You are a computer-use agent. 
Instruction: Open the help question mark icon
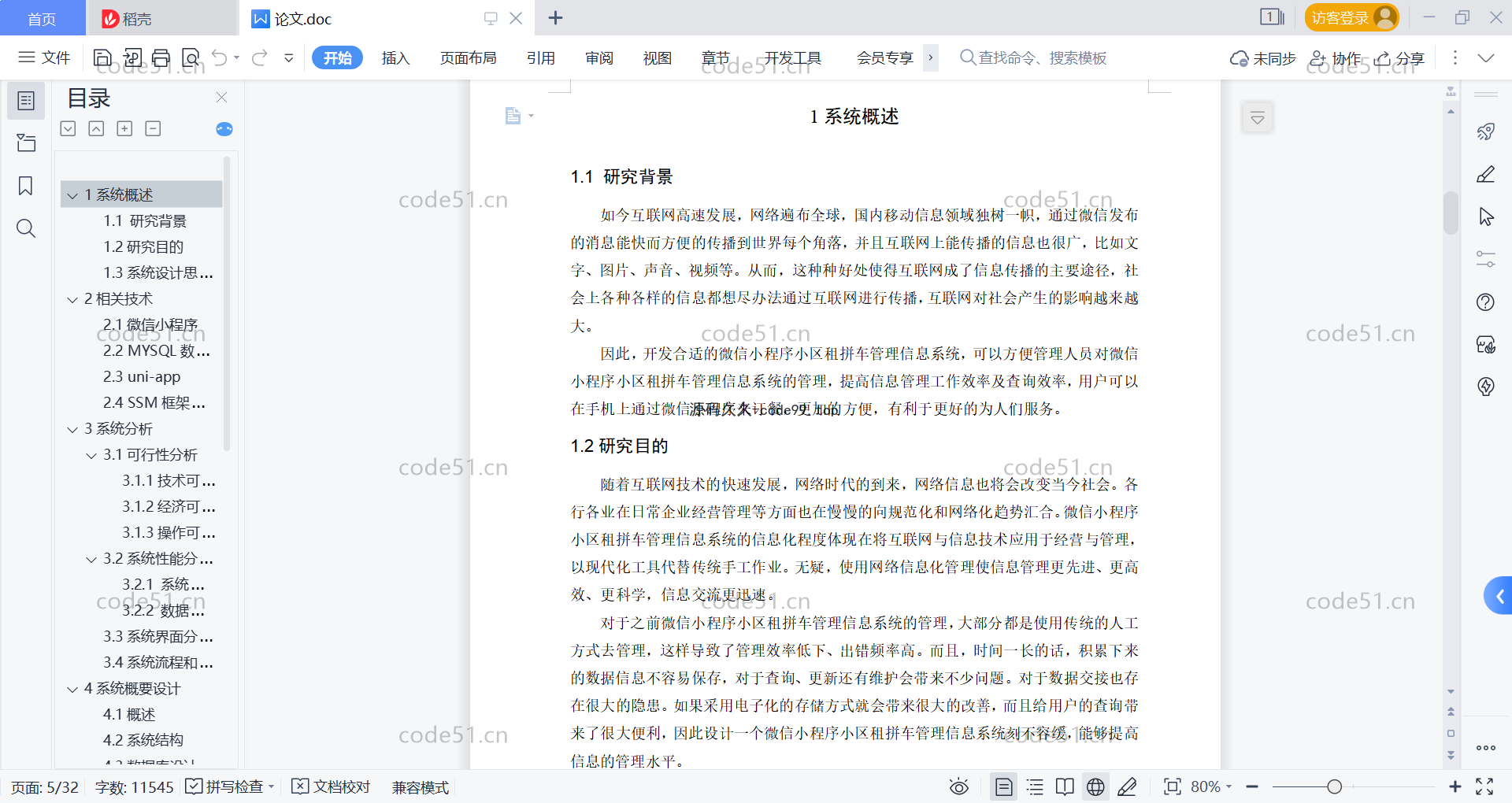click(x=1485, y=302)
